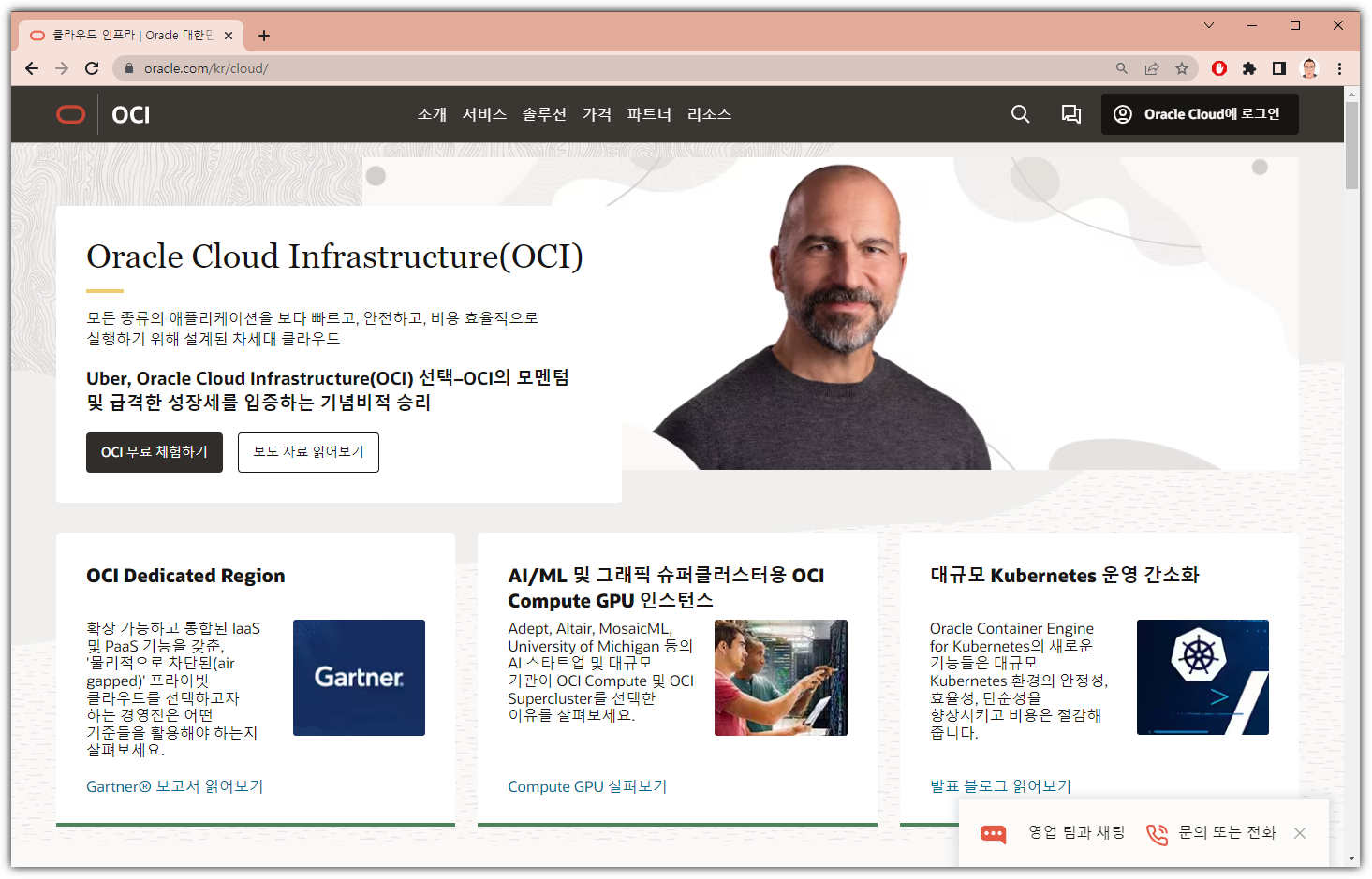Close the Oracle cloud tab

pos(229,36)
